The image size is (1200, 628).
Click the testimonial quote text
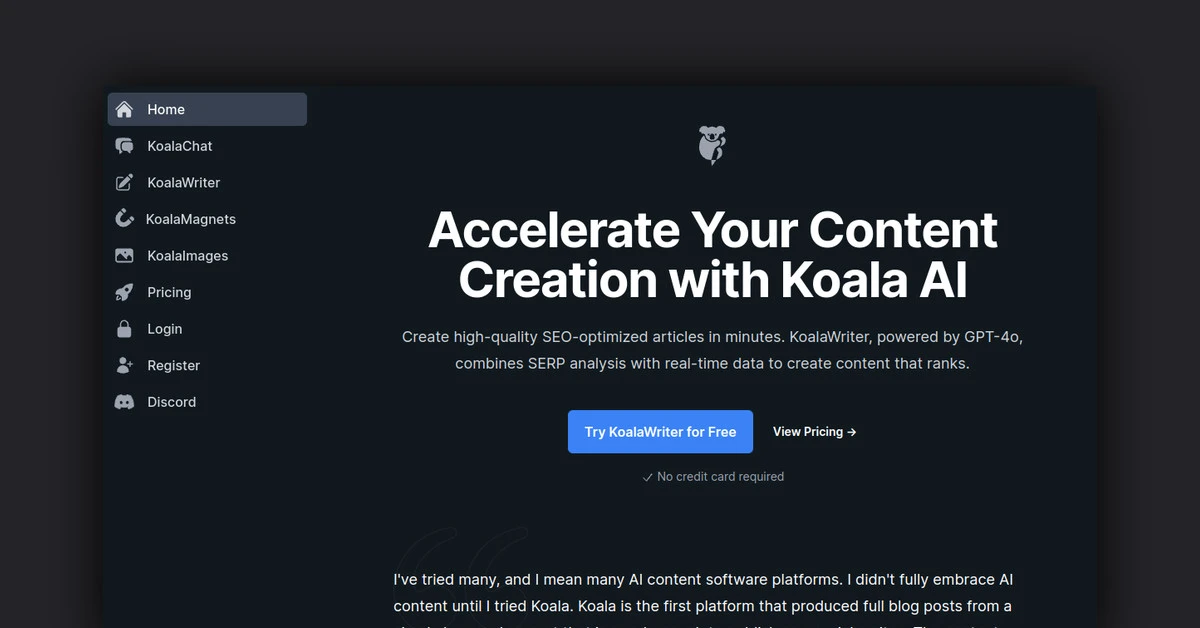(x=703, y=592)
